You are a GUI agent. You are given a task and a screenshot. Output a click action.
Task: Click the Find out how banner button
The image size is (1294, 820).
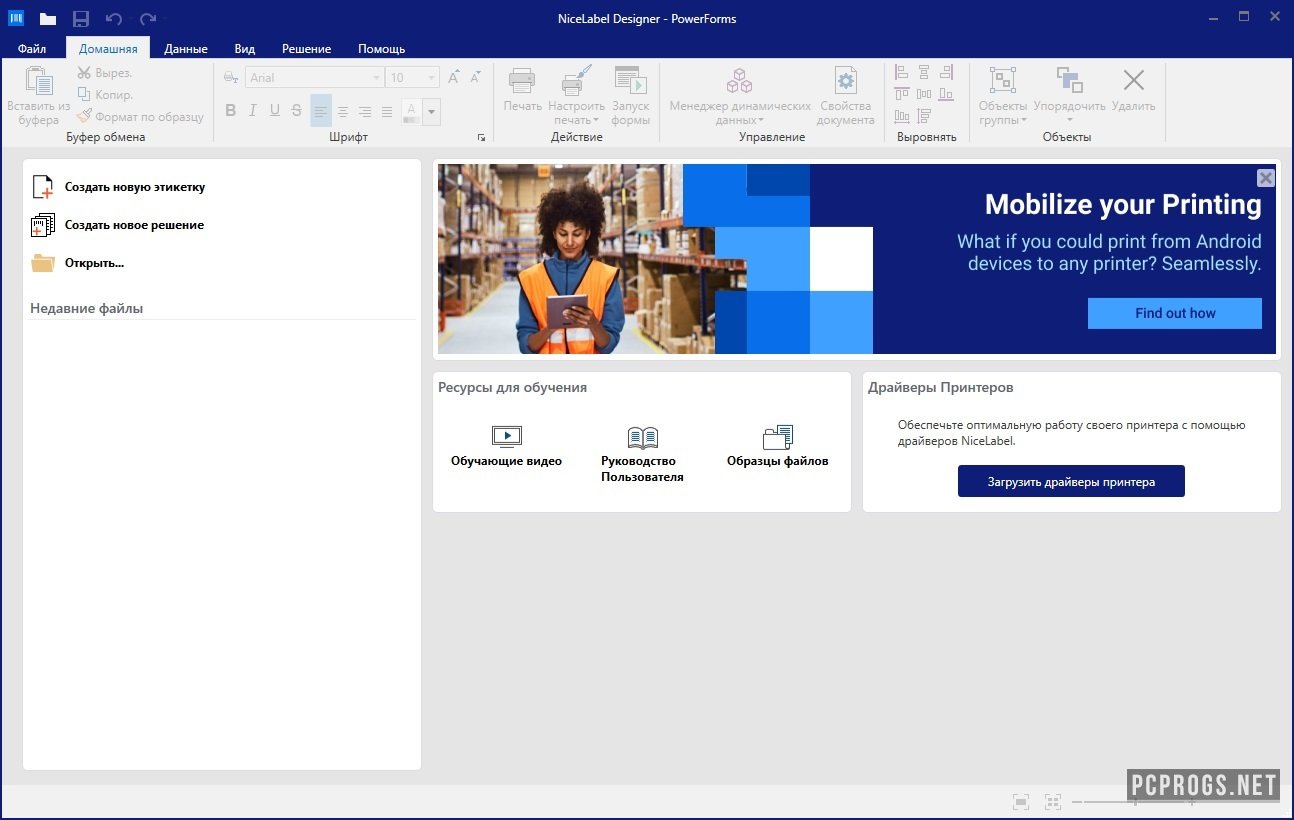point(1175,313)
